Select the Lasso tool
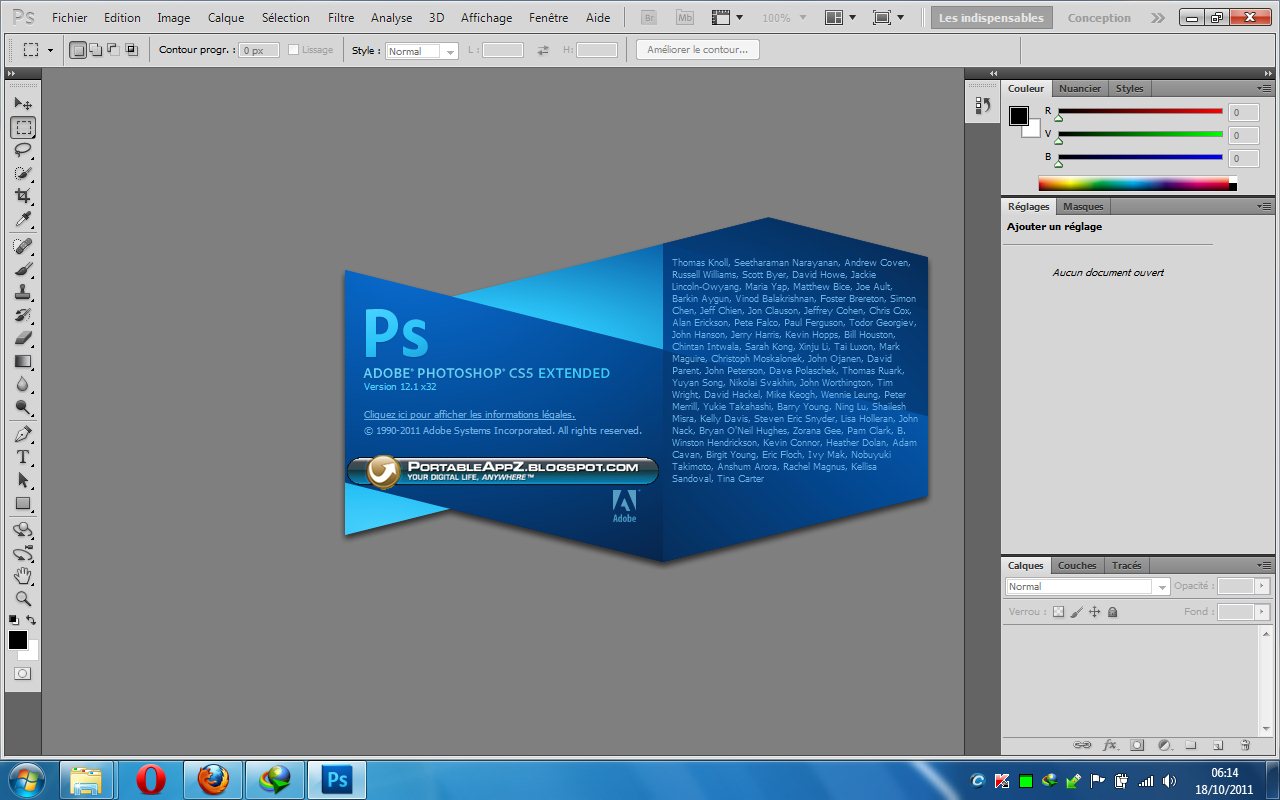 (23, 150)
